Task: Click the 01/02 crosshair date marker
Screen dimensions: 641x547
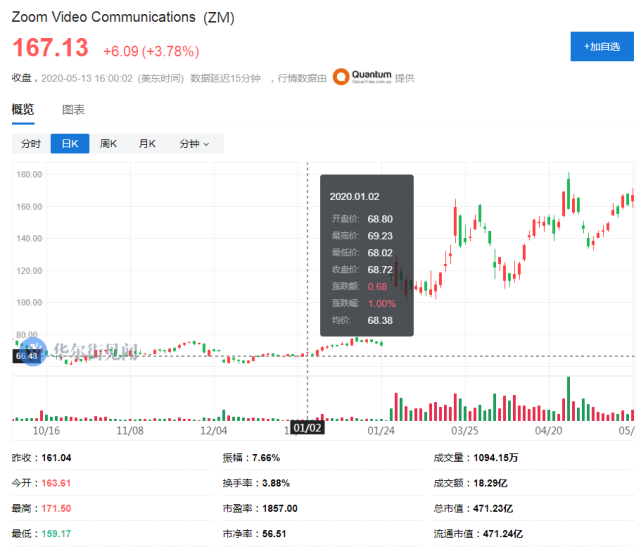Action: pyautogui.click(x=307, y=428)
